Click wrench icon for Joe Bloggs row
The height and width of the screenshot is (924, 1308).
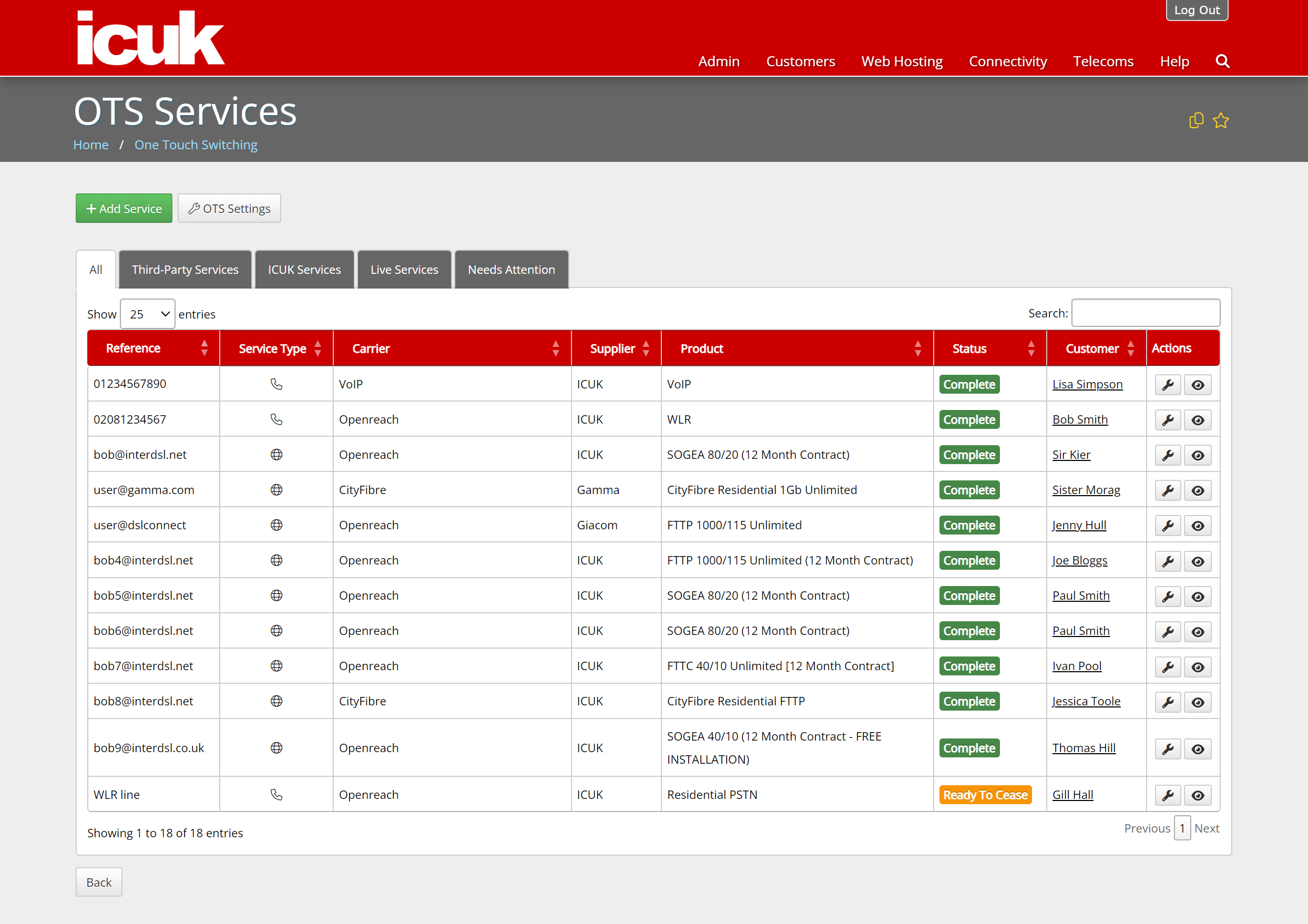pos(1168,561)
